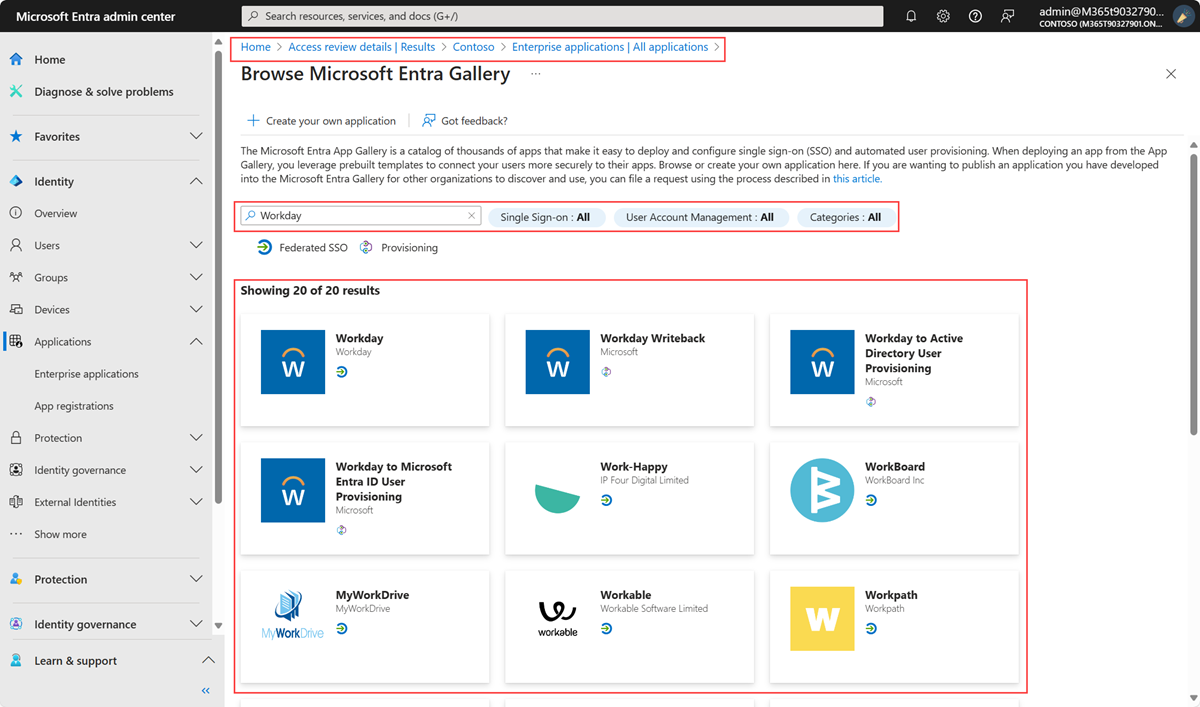The height and width of the screenshot is (707, 1200).
Task: Clear the Workday search with the X icon
Action: 471,215
